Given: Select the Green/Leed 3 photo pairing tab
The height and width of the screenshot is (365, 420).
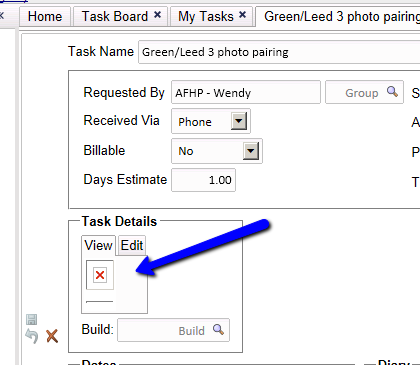Looking at the screenshot, I should pos(338,16).
